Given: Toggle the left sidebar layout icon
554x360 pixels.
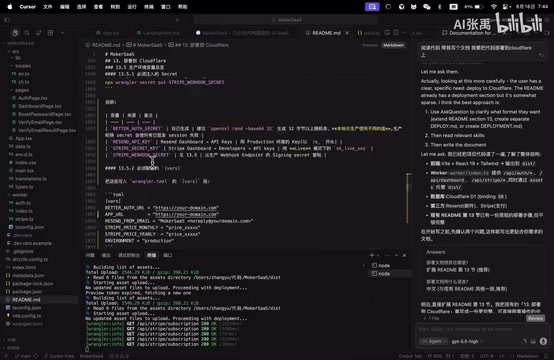Looking at the screenshot, I should point(7,20).
